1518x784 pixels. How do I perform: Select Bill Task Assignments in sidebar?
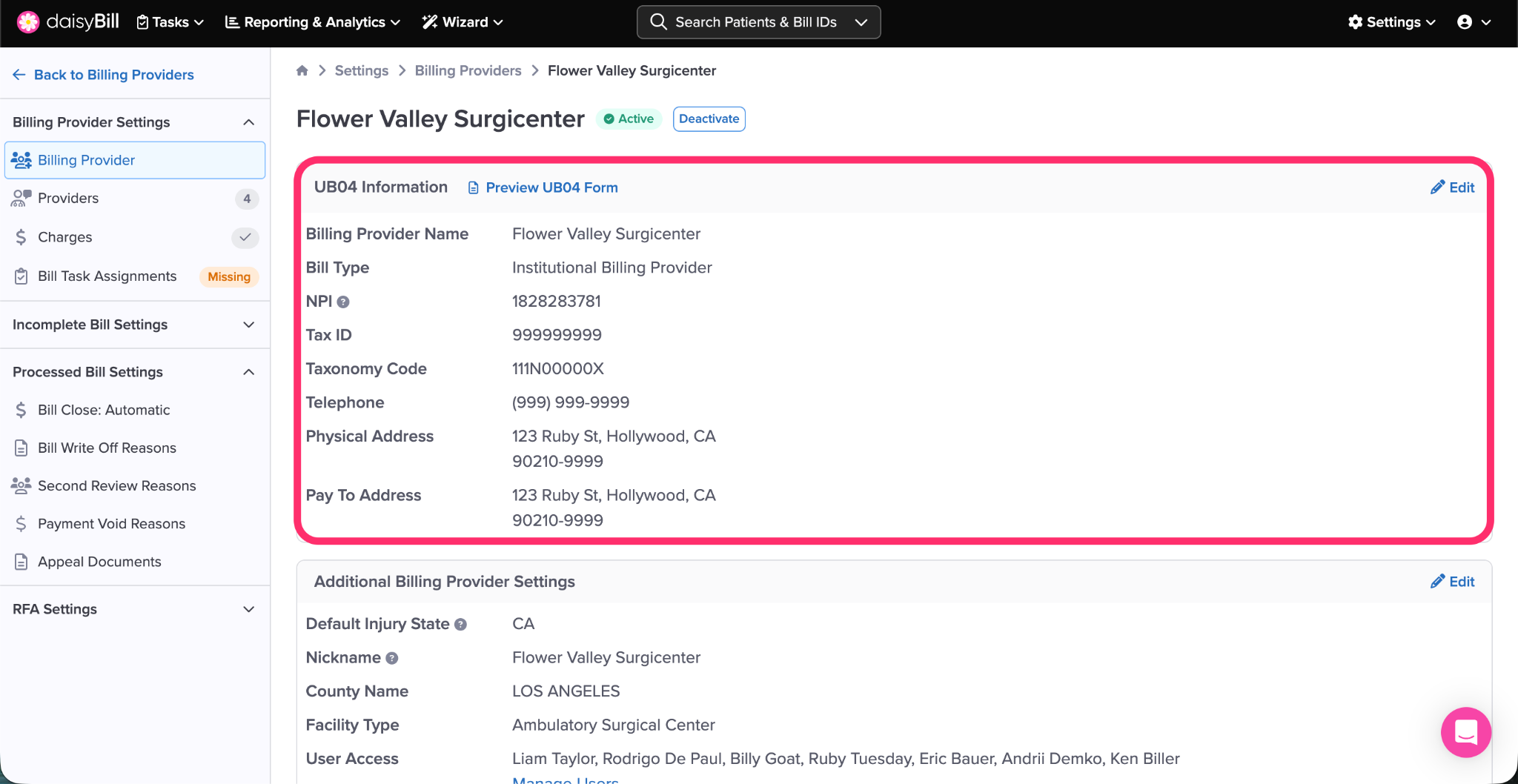[x=107, y=276]
